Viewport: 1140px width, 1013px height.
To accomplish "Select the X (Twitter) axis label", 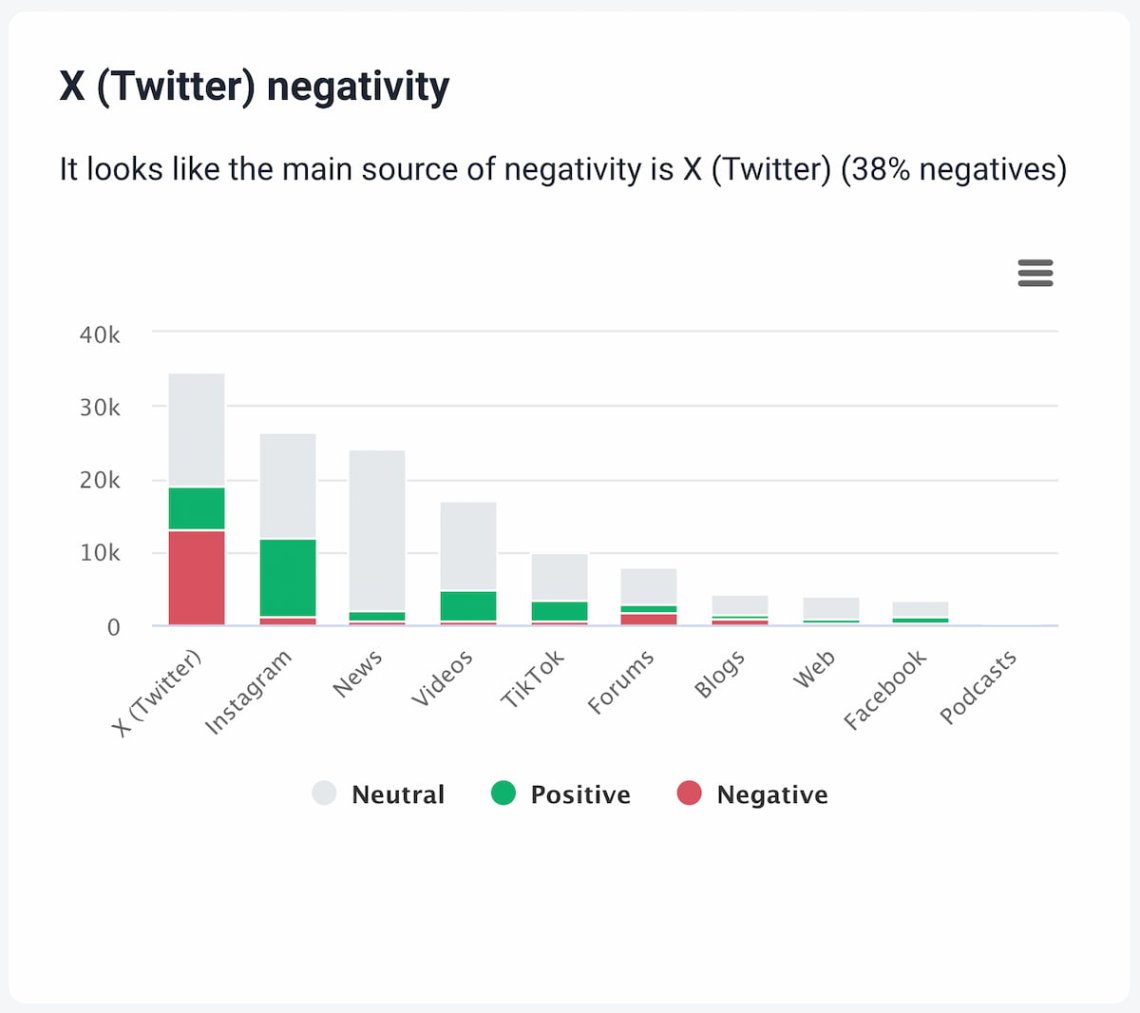I will 158,690.
